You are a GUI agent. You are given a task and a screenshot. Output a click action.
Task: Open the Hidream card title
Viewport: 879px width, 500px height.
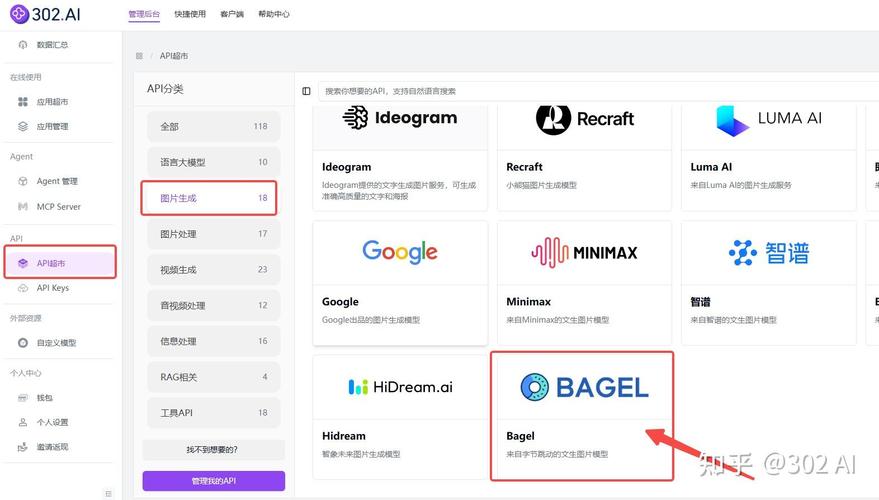344,436
